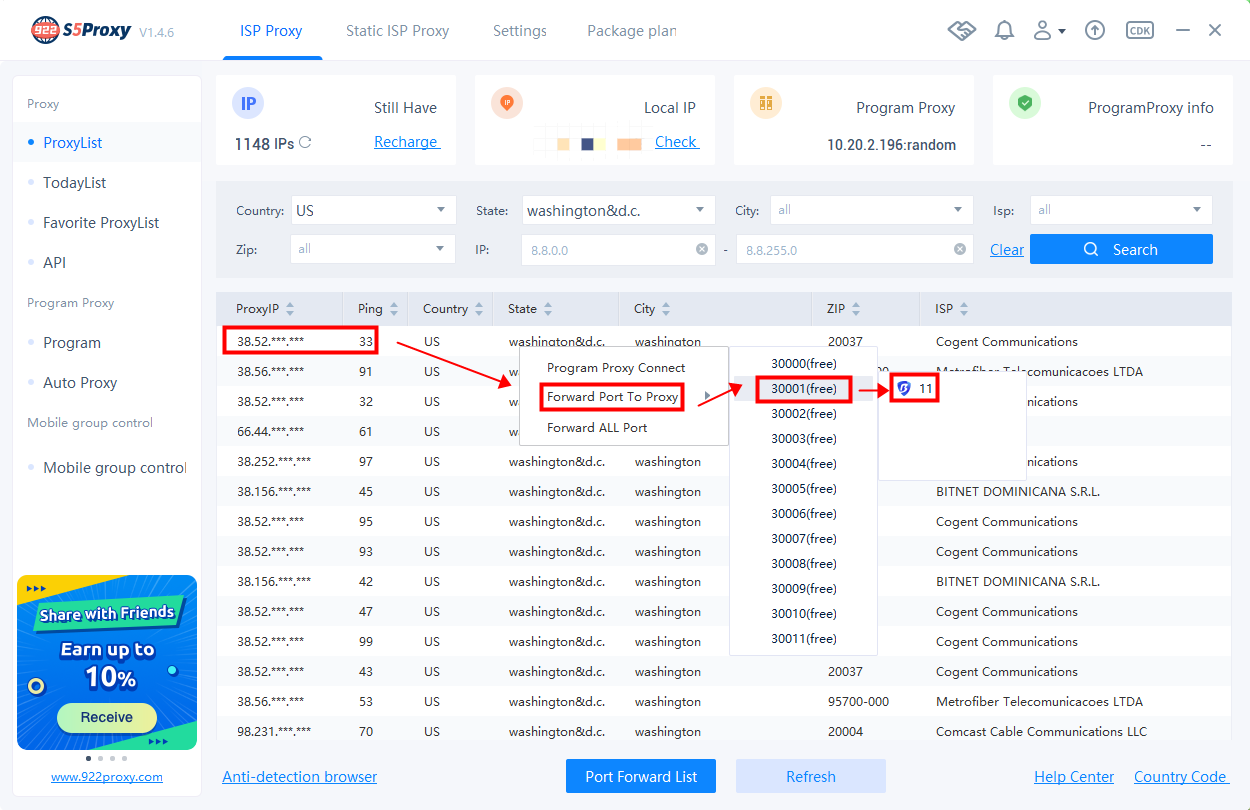
Task: Sort the table by State column arrows
Action: click(548, 309)
